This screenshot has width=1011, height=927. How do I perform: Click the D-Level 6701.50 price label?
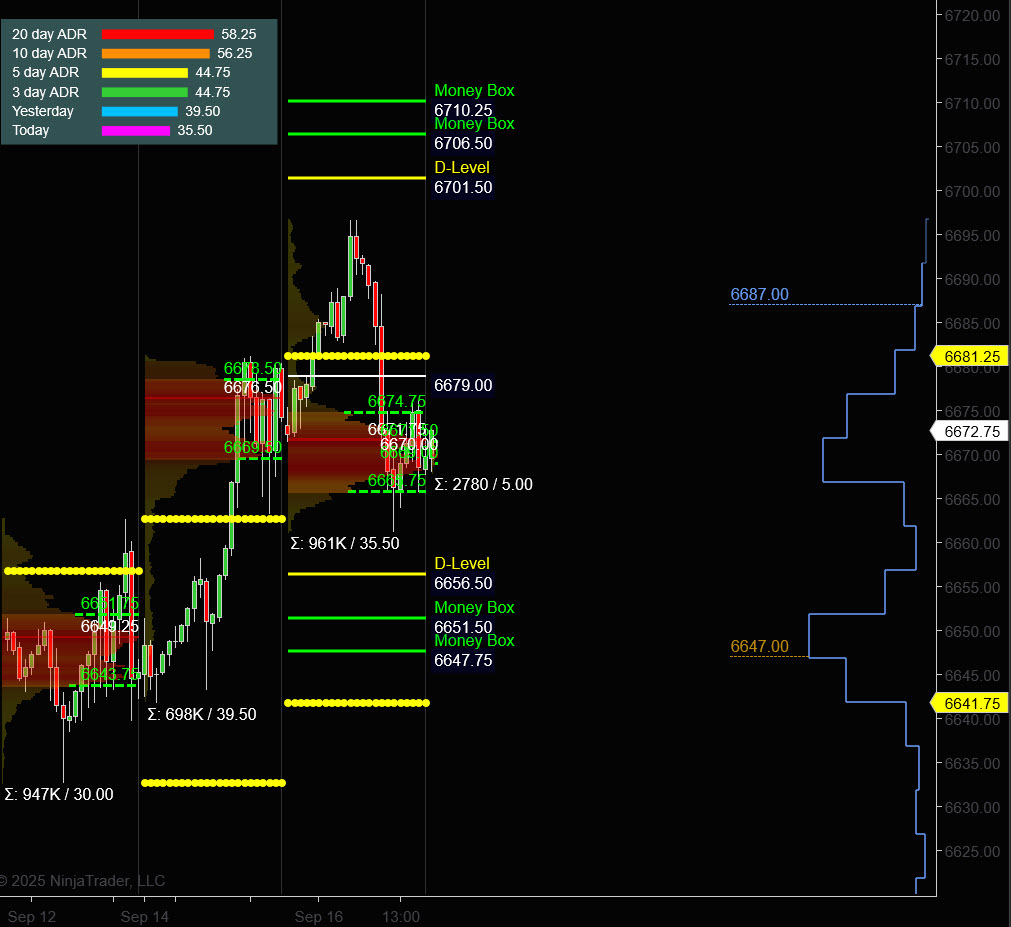click(463, 187)
